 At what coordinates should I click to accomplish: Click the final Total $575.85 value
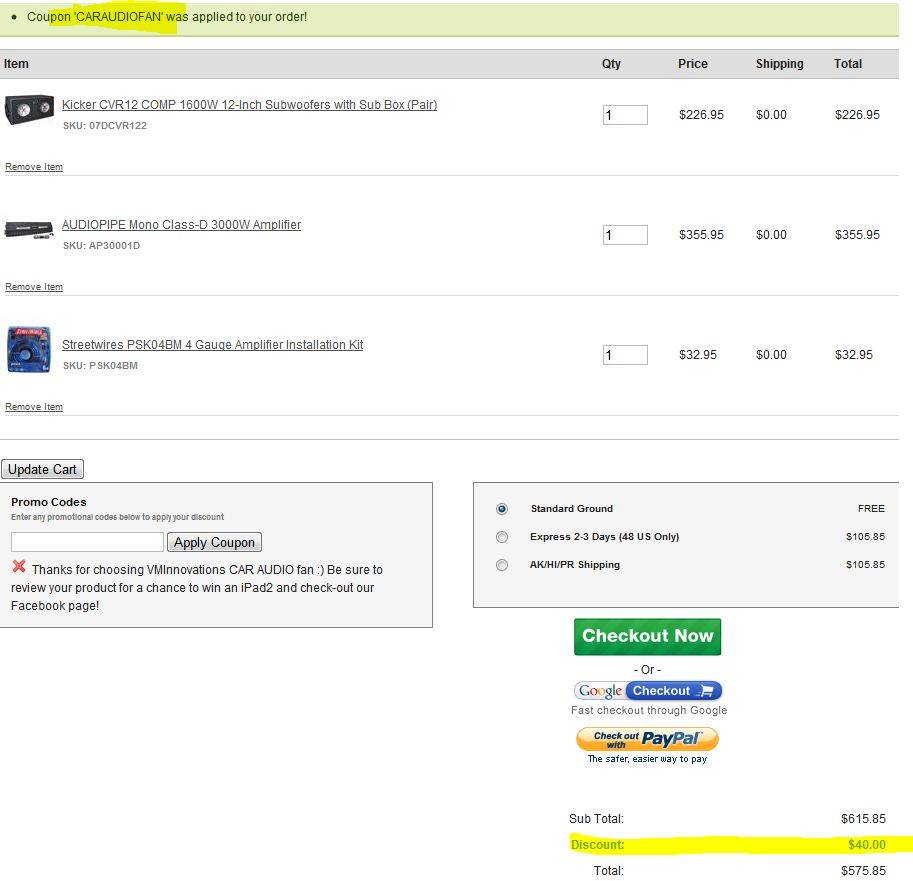pos(863,871)
